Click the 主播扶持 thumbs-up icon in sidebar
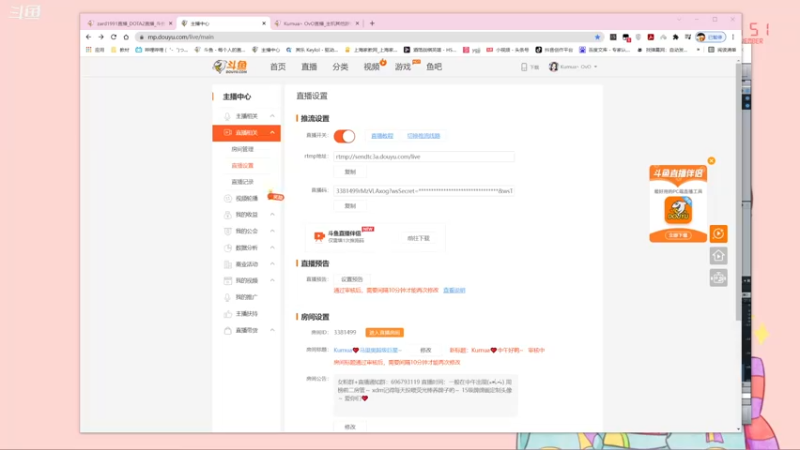Screen dimensions: 800x450 coord(228,314)
